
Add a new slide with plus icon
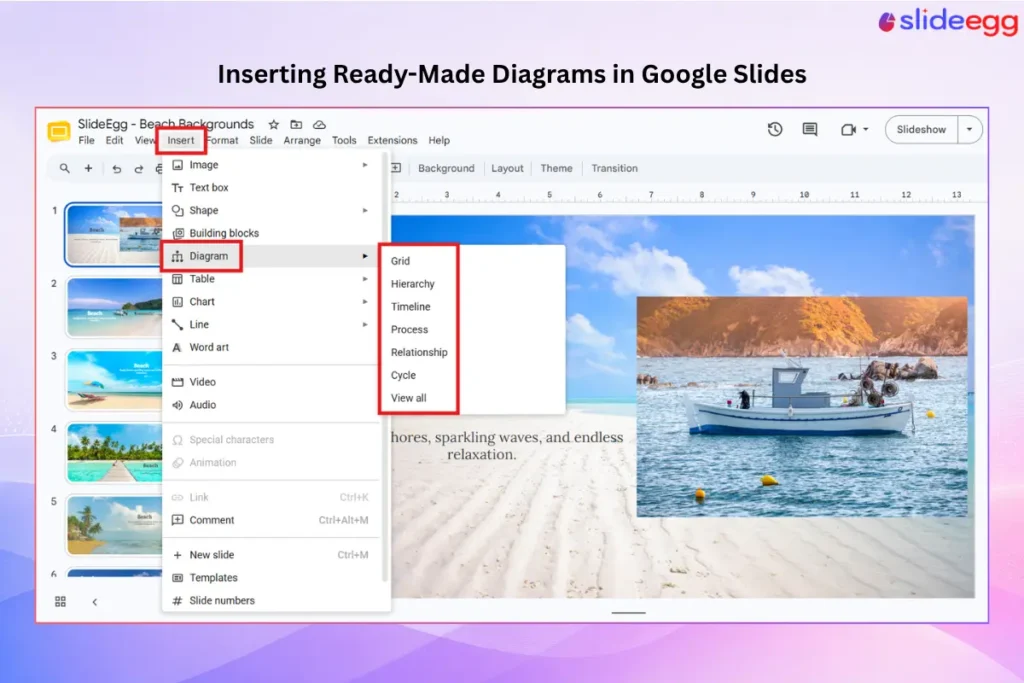tap(88, 168)
